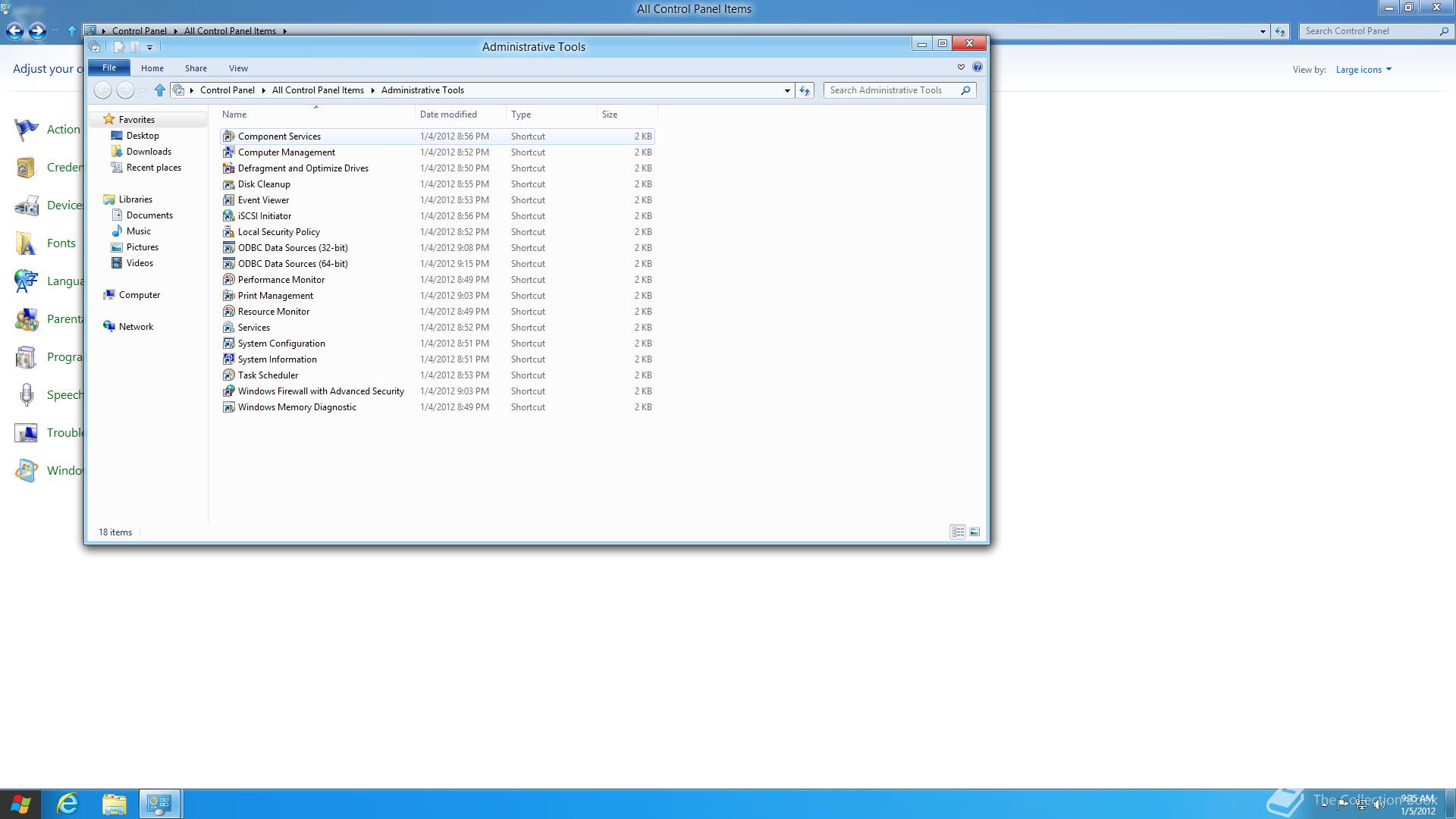Image resolution: width=1456 pixels, height=819 pixels.
Task: Sort files by Type column
Action: coord(552,115)
